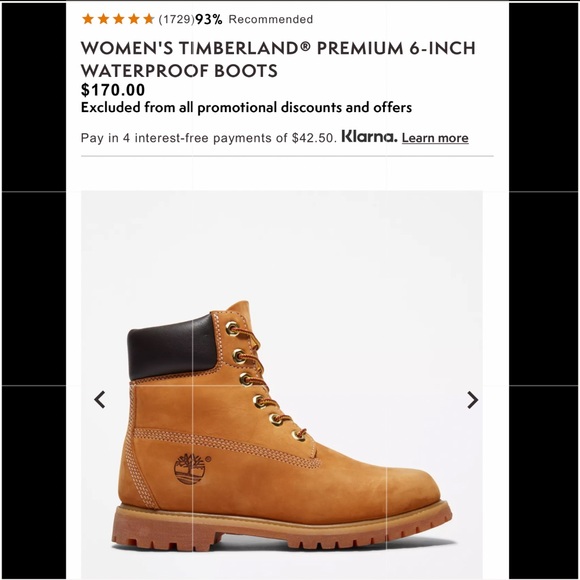Show next product image with right chevron
580x580 pixels.
(x=472, y=400)
